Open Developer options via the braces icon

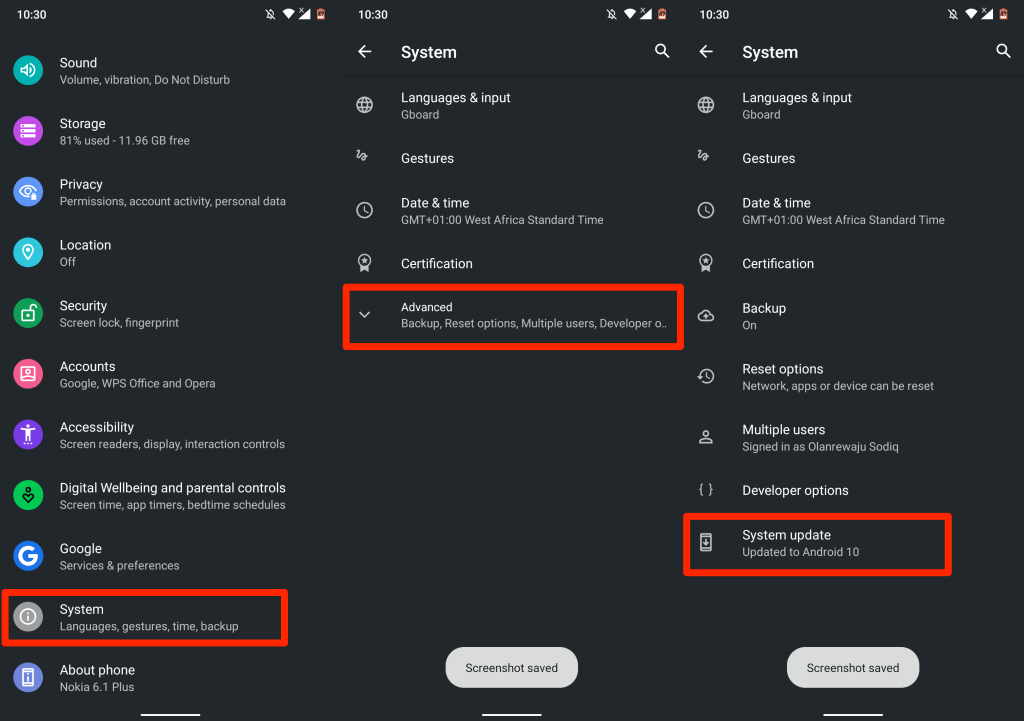coord(706,490)
